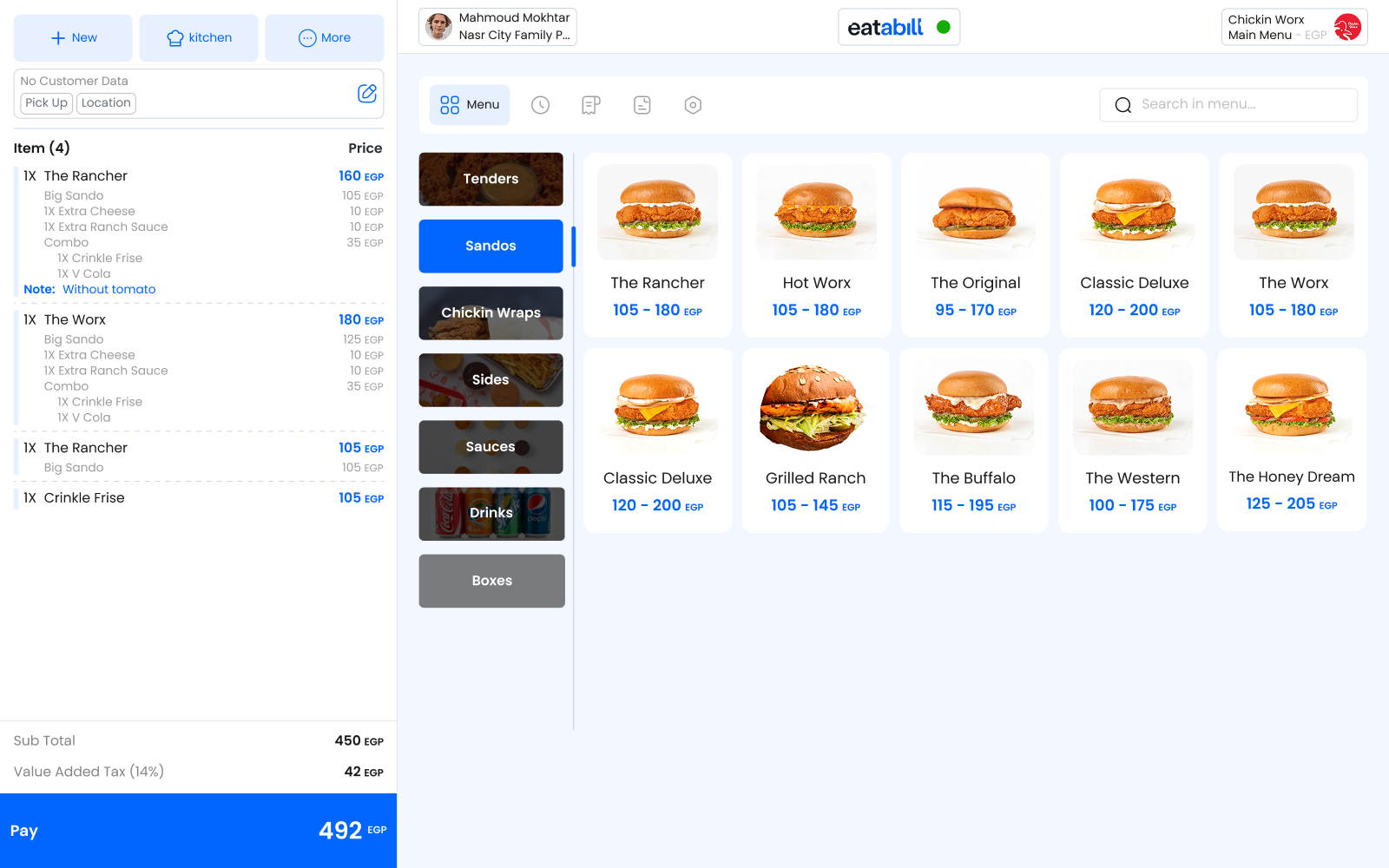Open the Mahmoud Mokhtar user profile box
Screen dimensions: 1389x868
coord(497,27)
